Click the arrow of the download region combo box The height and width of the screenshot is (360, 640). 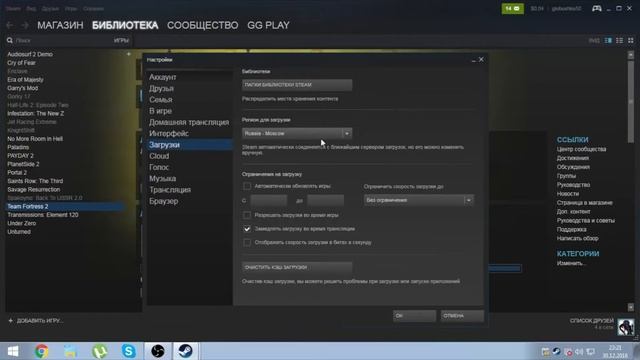tap(347, 133)
